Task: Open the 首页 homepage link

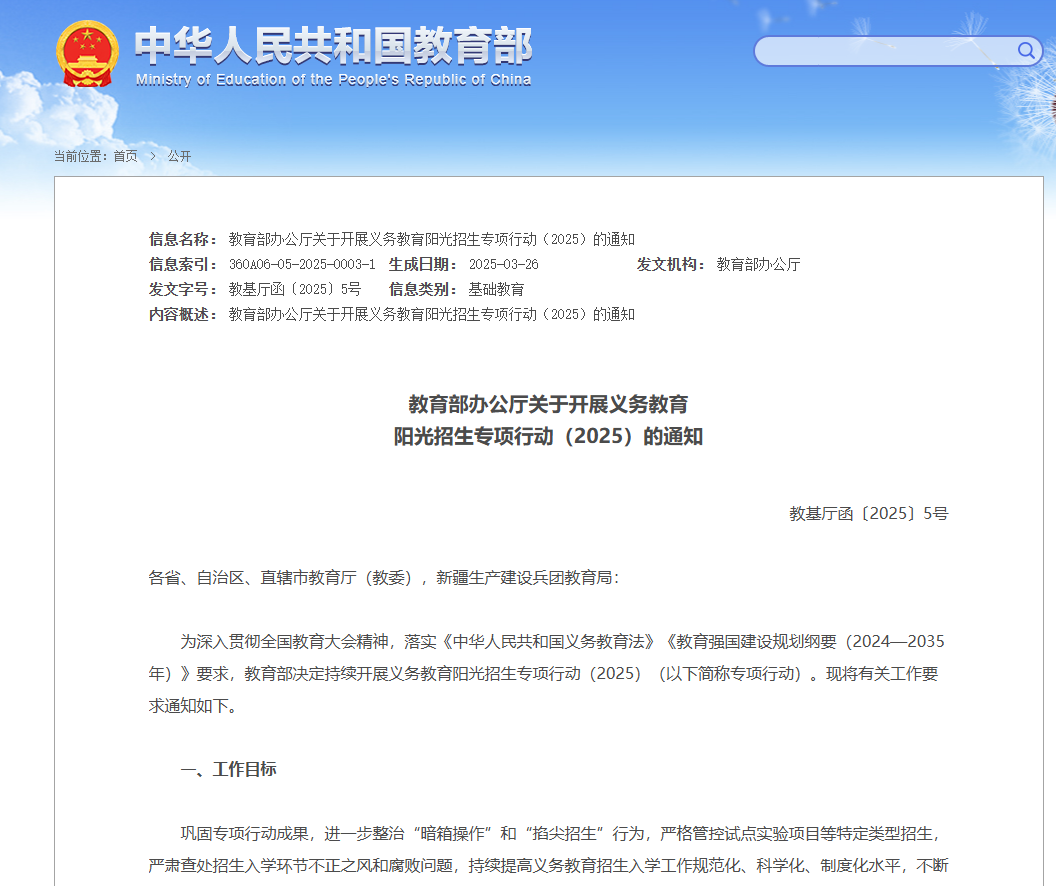Action: [x=124, y=156]
